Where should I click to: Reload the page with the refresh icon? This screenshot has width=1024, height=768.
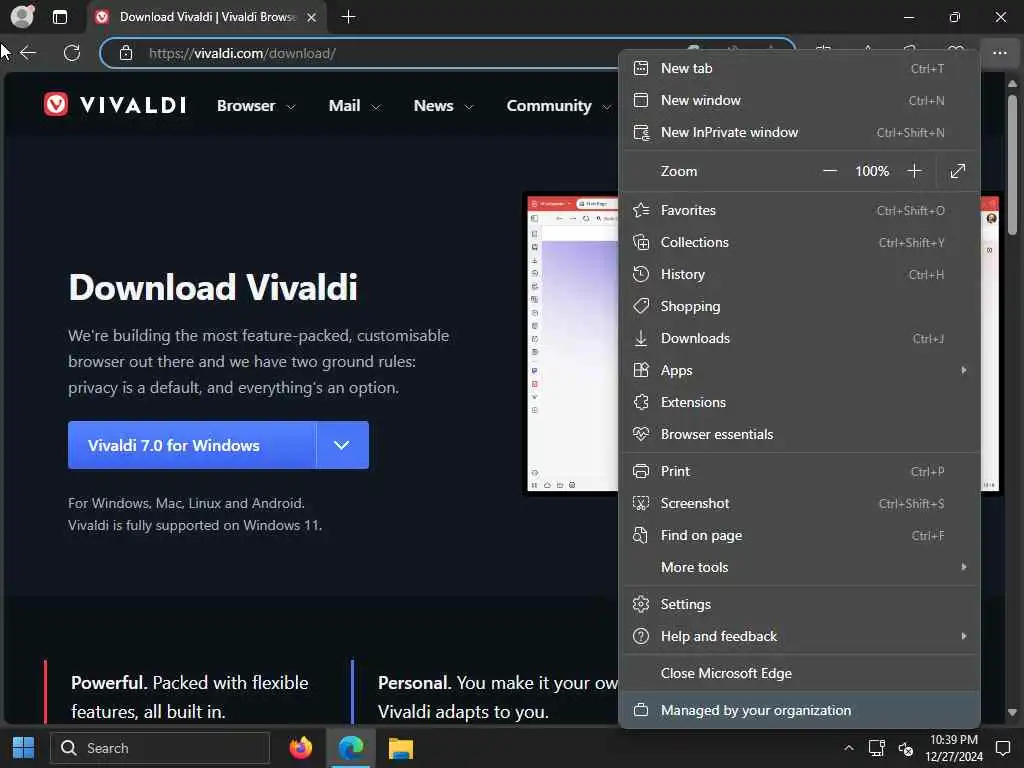pos(72,53)
